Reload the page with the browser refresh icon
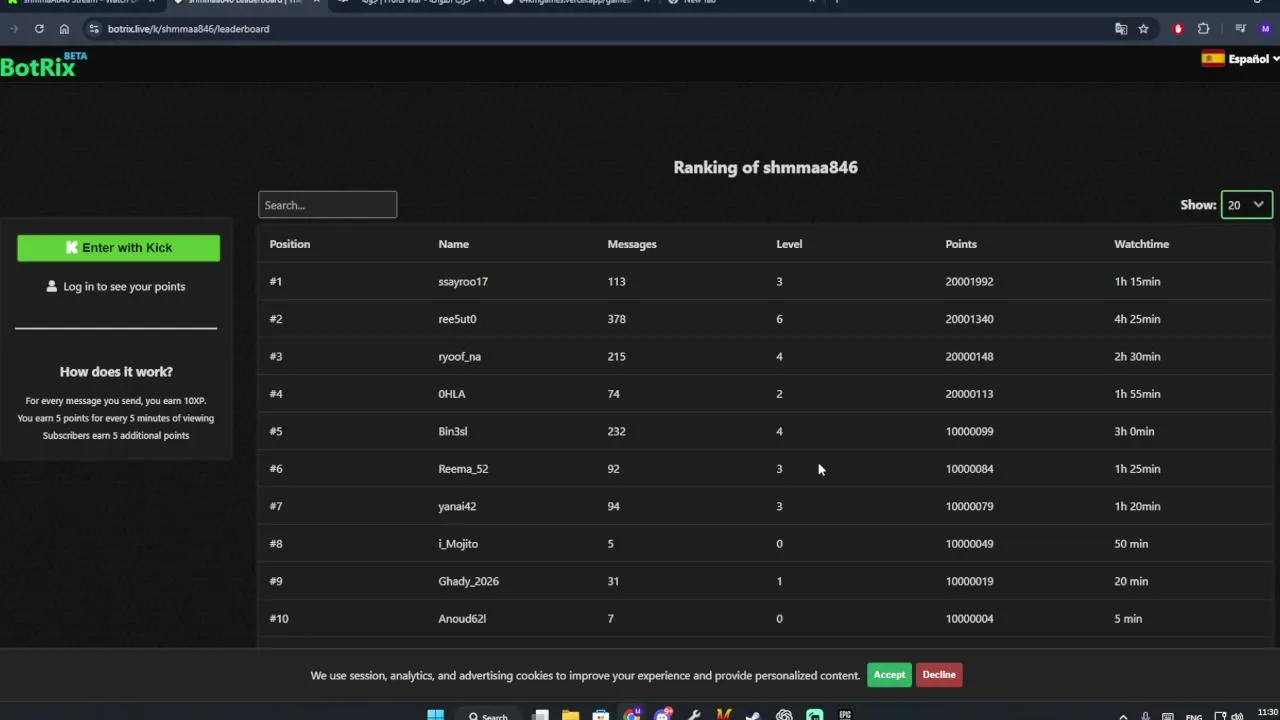Screen dimensions: 1280x720 coord(39,29)
